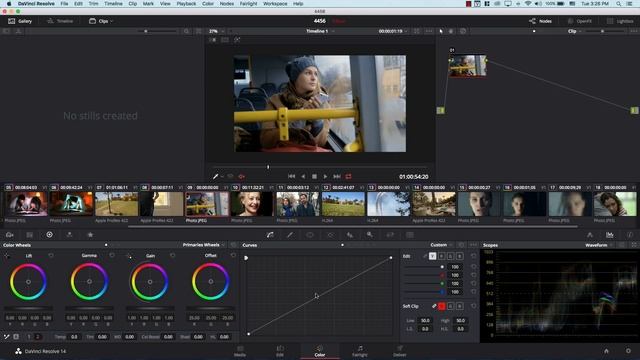Viewport: 640px width, 360px height.
Task: Reset the Gamma wheel
Action: pos(112,256)
